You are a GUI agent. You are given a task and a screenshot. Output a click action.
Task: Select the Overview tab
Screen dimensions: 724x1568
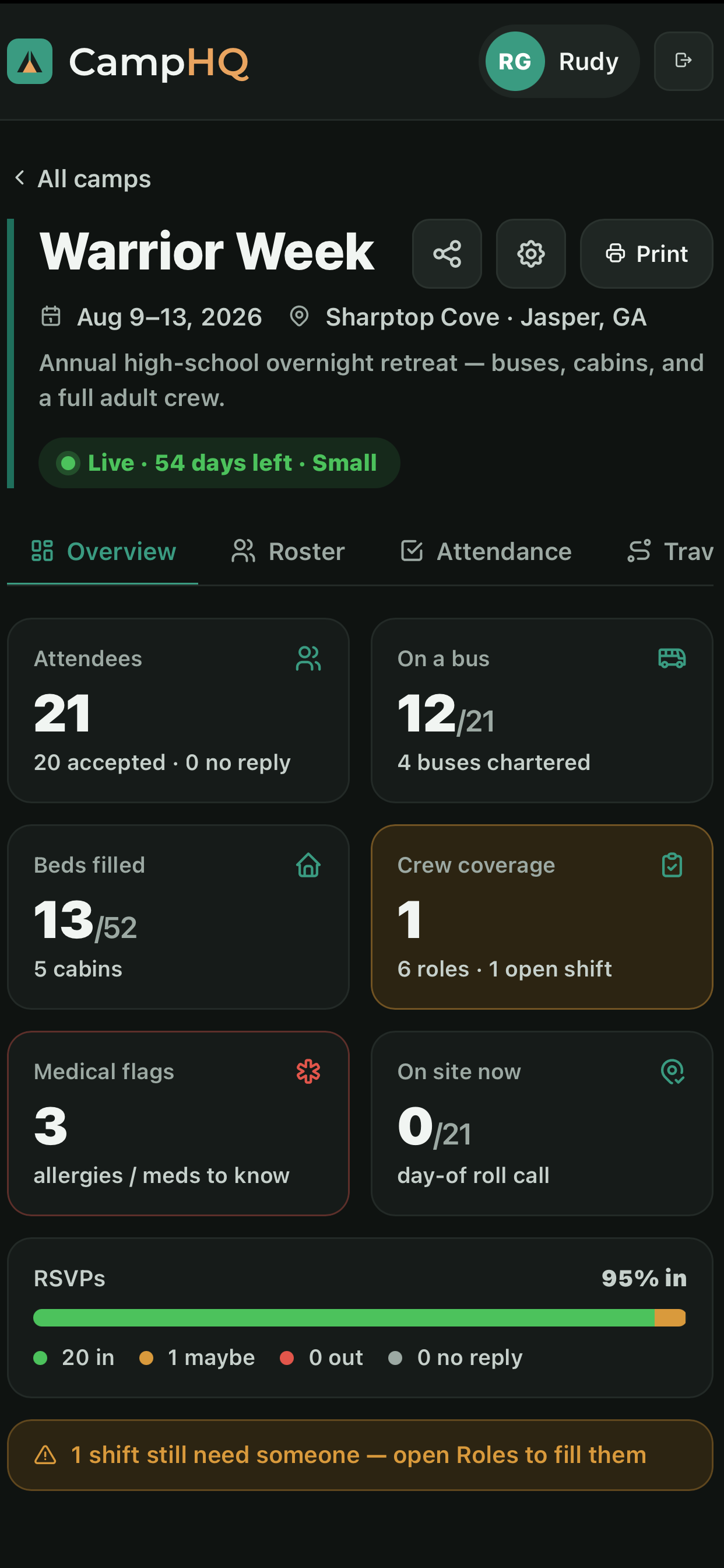click(103, 551)
